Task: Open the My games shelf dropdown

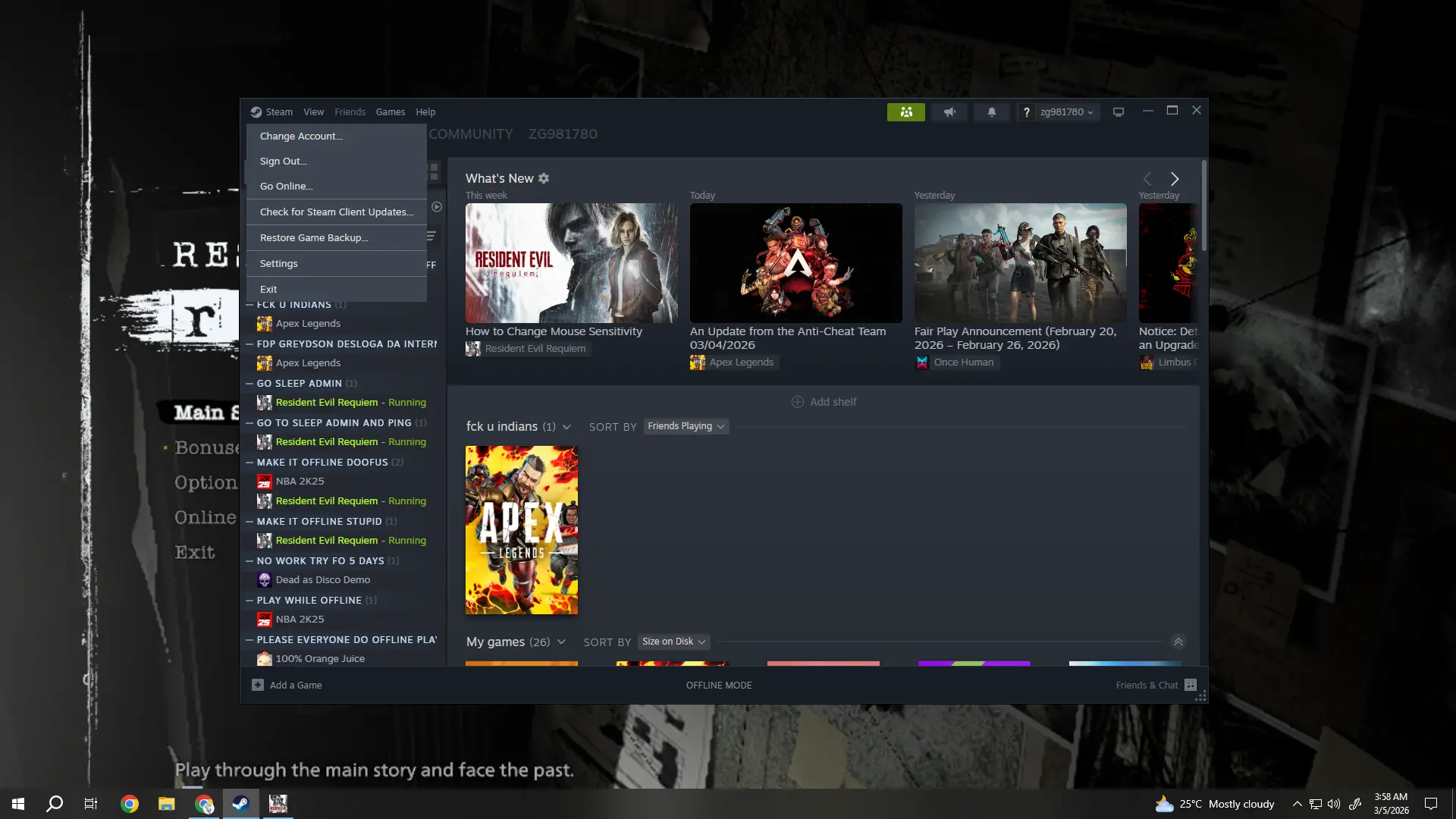Action: (561, 642)
